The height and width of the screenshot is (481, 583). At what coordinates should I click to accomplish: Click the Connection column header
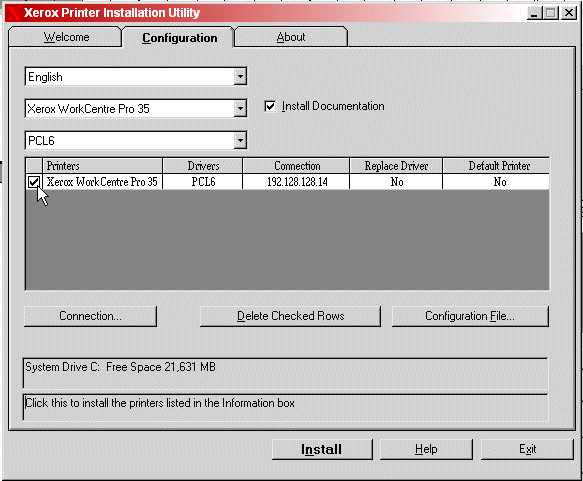click(x=296, y=166)
